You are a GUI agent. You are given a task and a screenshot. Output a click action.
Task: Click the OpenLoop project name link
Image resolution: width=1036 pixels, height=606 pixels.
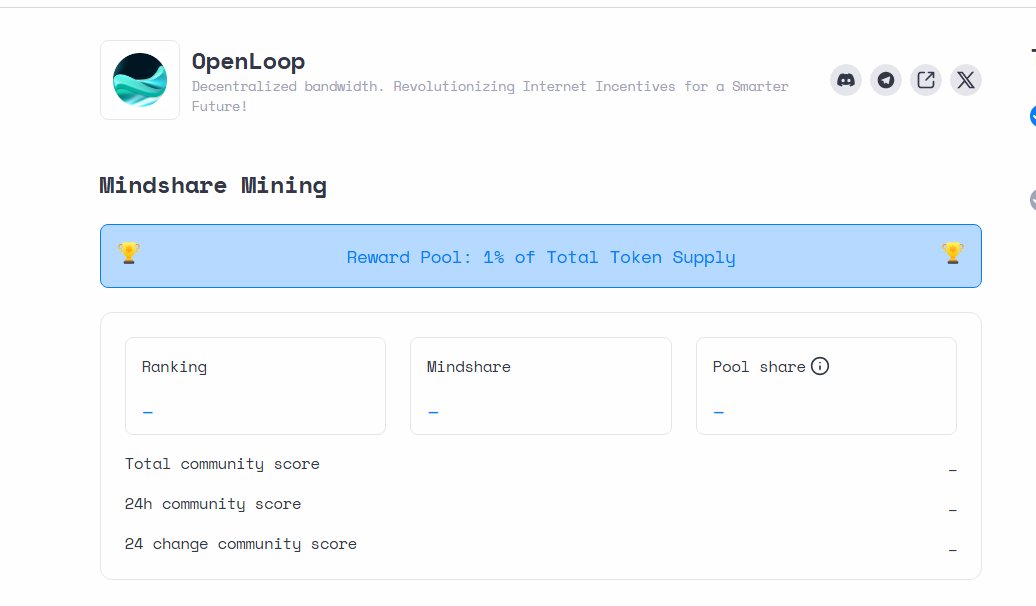[x=248, y=61]
